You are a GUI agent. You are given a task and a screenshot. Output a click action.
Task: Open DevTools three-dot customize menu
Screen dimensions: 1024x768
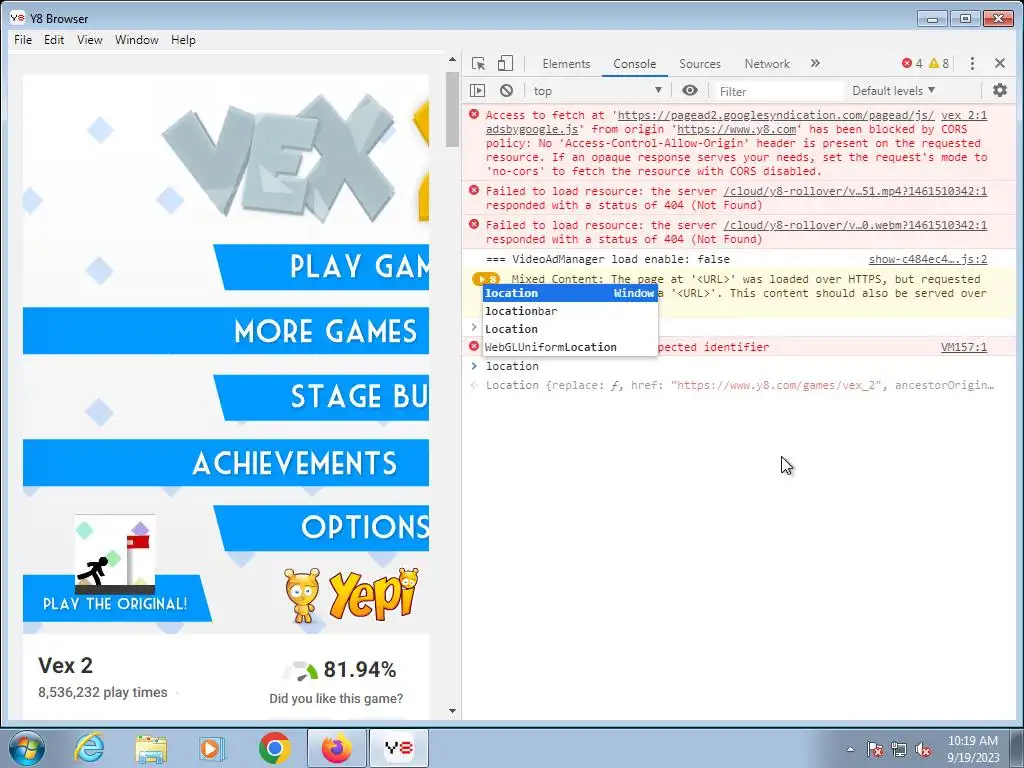point(972,63)
